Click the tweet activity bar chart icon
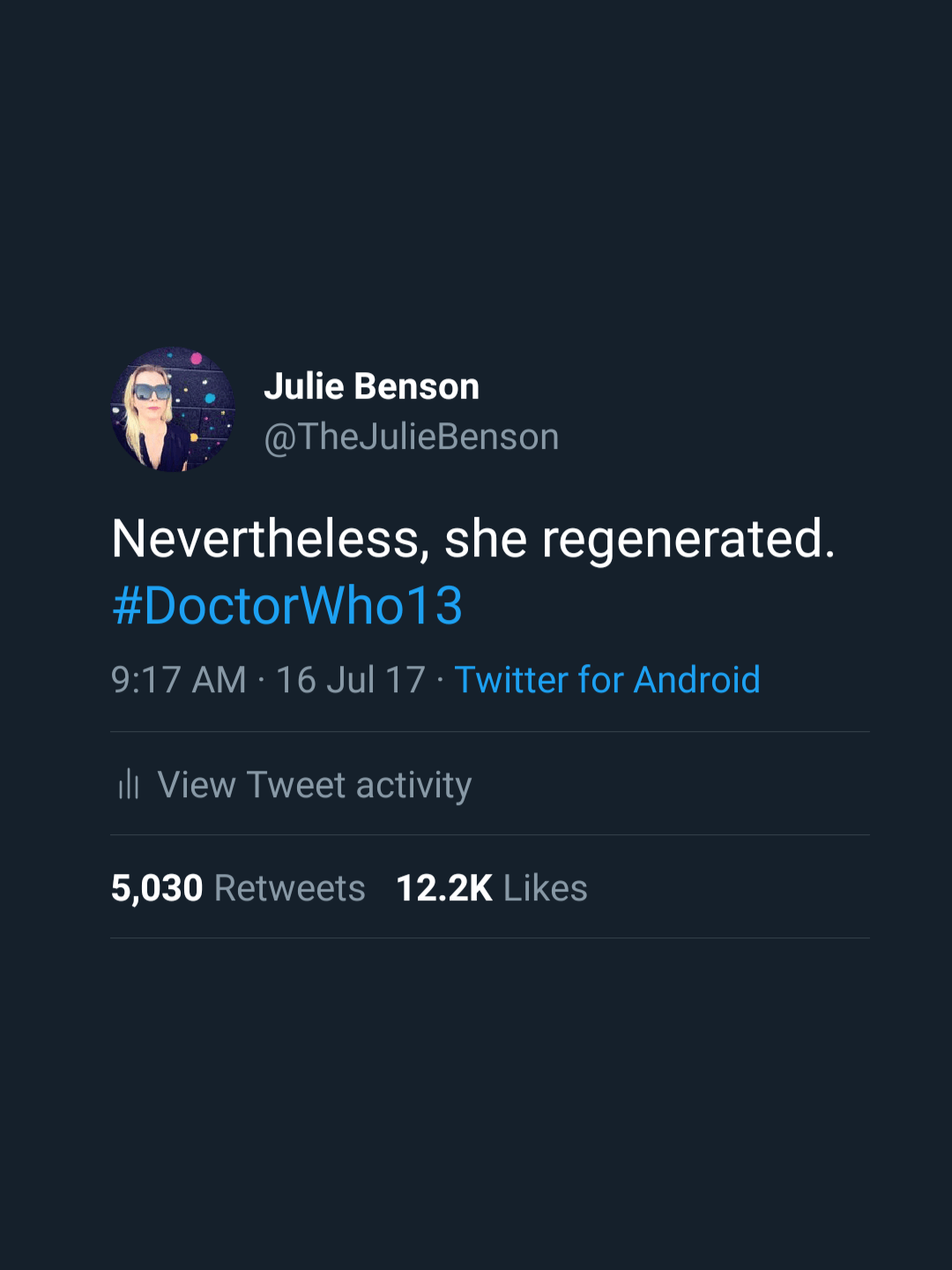 click(129, 784)
